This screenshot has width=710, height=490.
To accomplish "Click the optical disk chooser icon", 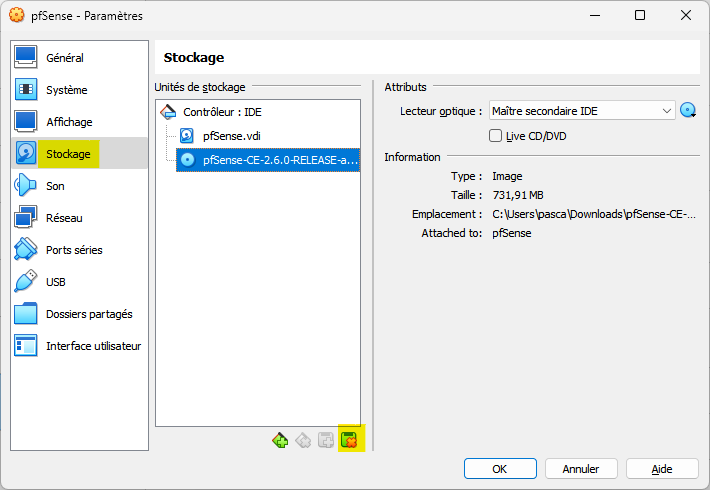I will click(688, 110).
